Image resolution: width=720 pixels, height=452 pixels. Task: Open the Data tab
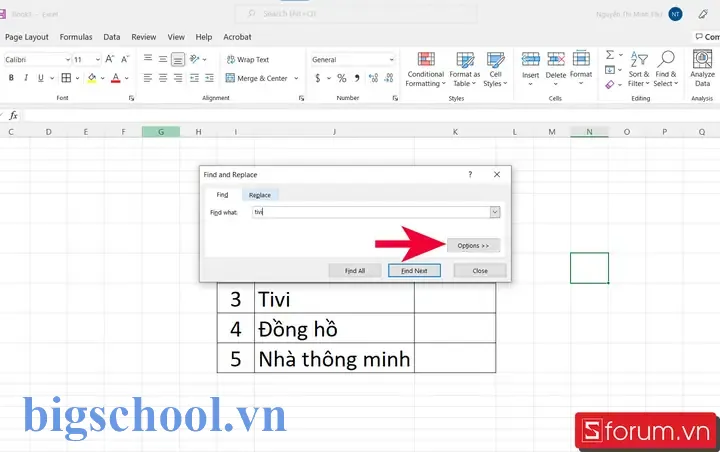112,37
